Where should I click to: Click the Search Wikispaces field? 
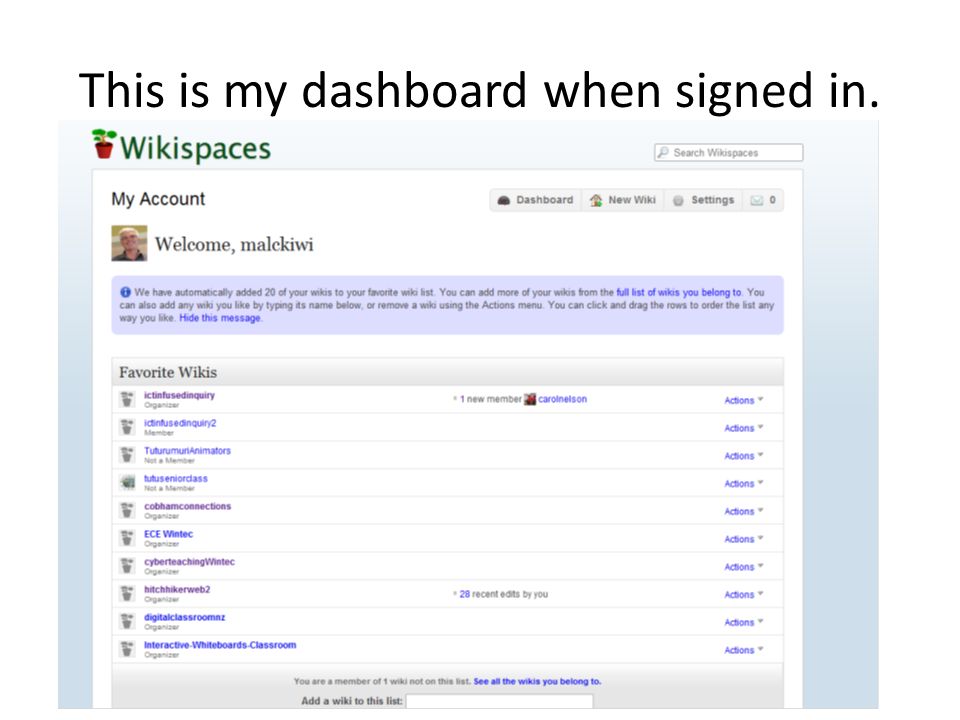729,152
